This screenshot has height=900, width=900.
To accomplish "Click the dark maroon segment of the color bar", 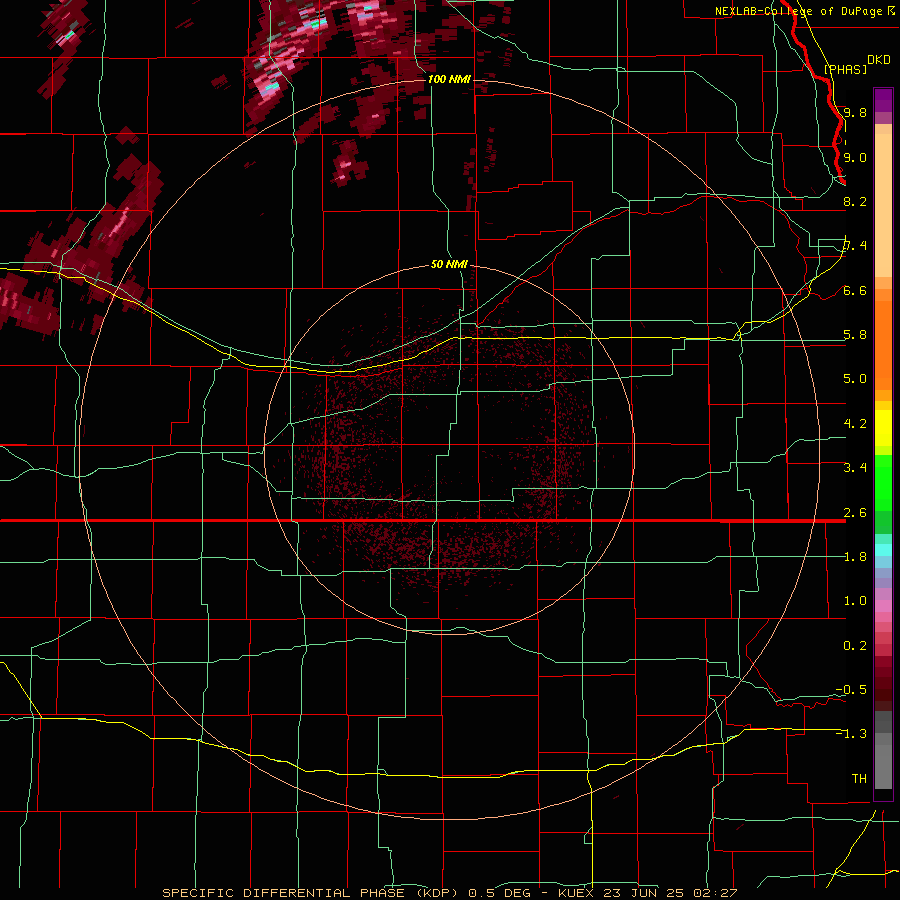I will (883, 683).
